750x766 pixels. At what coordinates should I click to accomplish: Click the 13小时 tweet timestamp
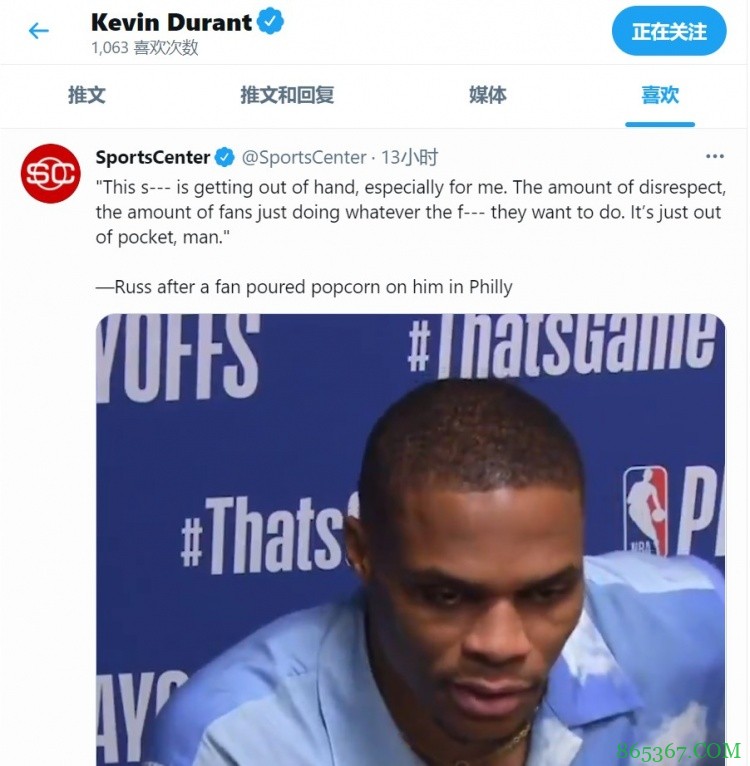click(x=409, y=157)
